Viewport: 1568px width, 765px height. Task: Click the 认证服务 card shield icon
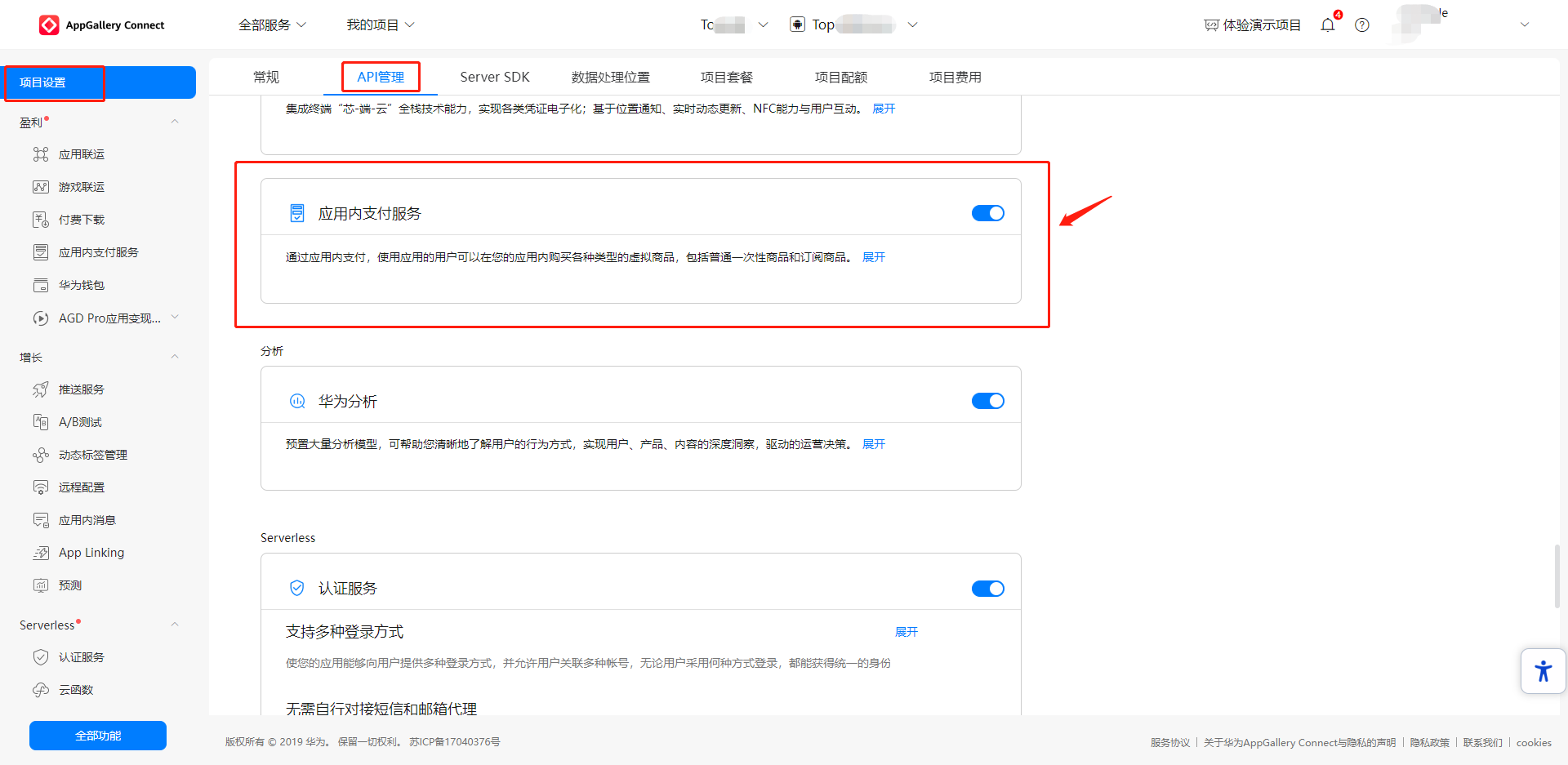[297, 588]
